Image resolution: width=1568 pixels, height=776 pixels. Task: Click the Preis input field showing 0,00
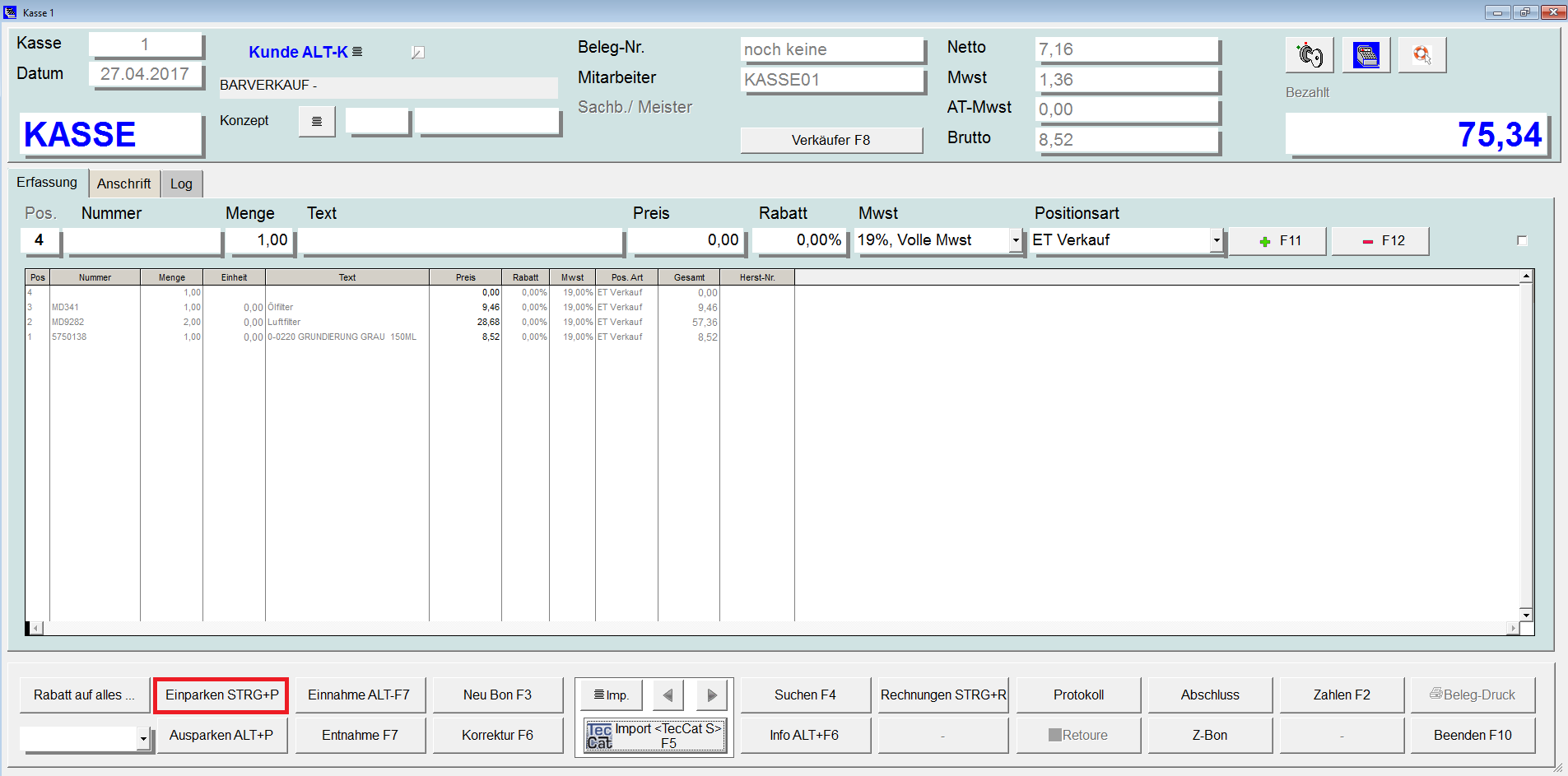click(x=687, y=241)
